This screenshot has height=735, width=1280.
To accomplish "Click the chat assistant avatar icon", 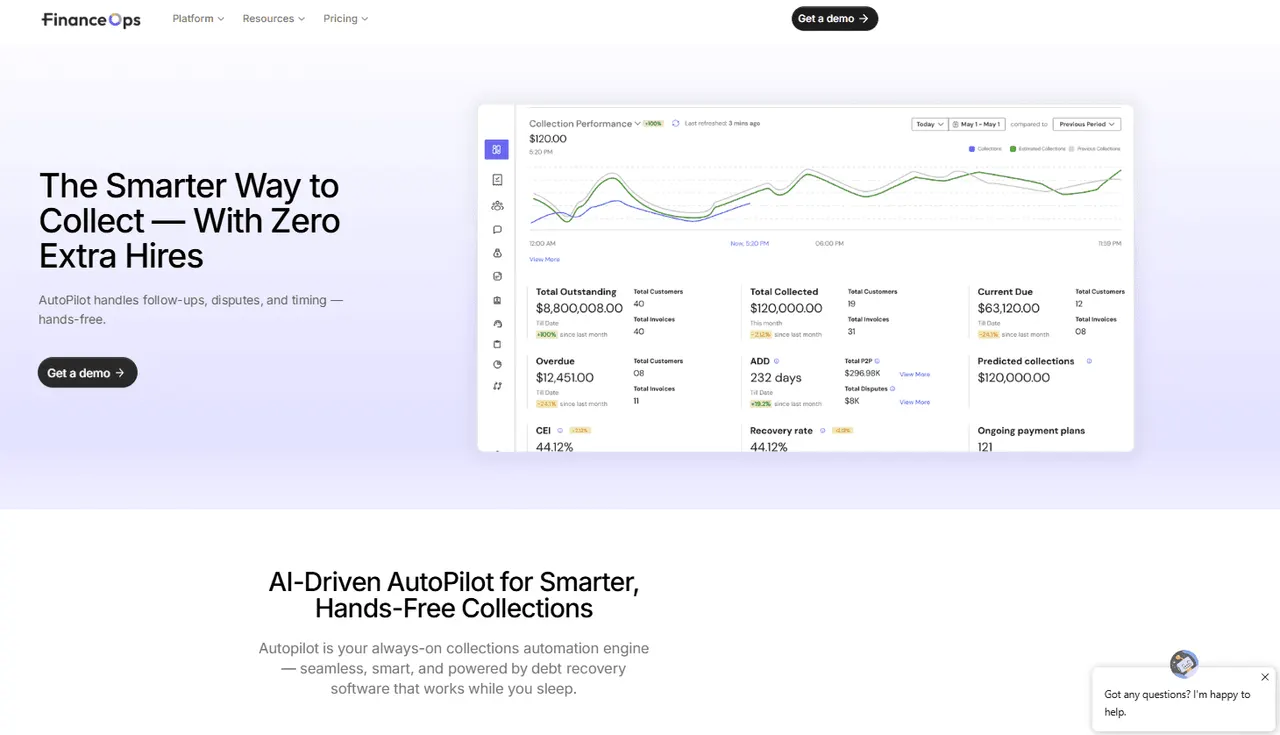I will tap(1184, 663).
